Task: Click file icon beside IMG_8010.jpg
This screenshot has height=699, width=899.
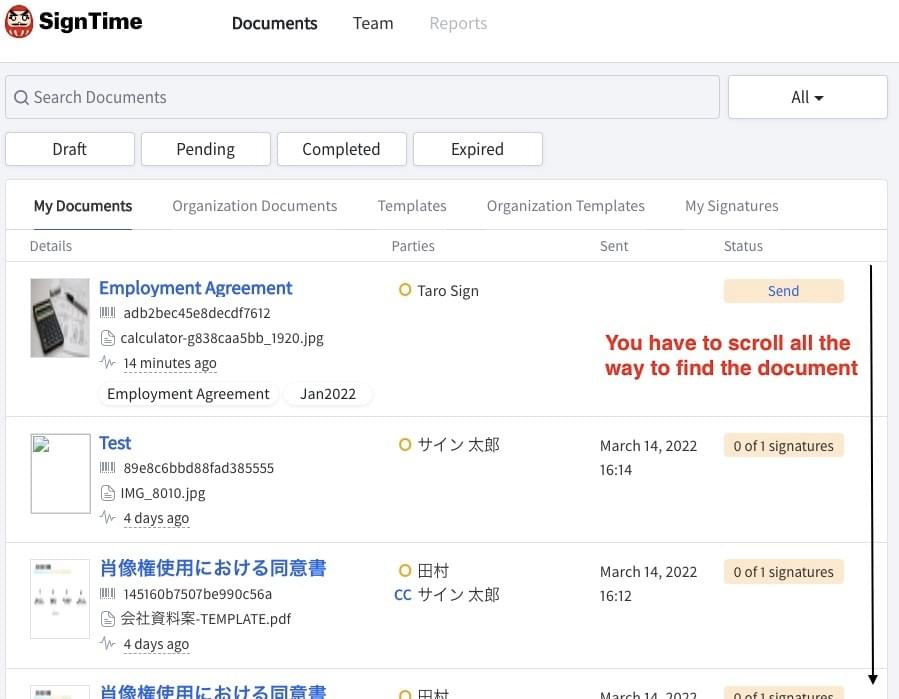Action: tap(108, 493)
